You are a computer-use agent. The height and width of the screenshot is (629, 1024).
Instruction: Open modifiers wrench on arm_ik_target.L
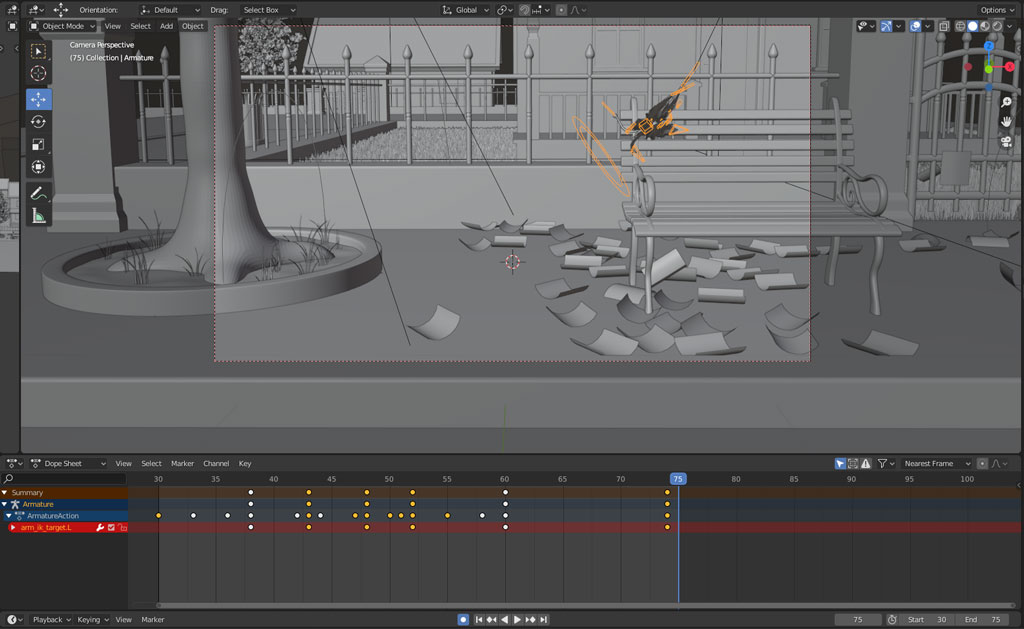coord(100,528)
